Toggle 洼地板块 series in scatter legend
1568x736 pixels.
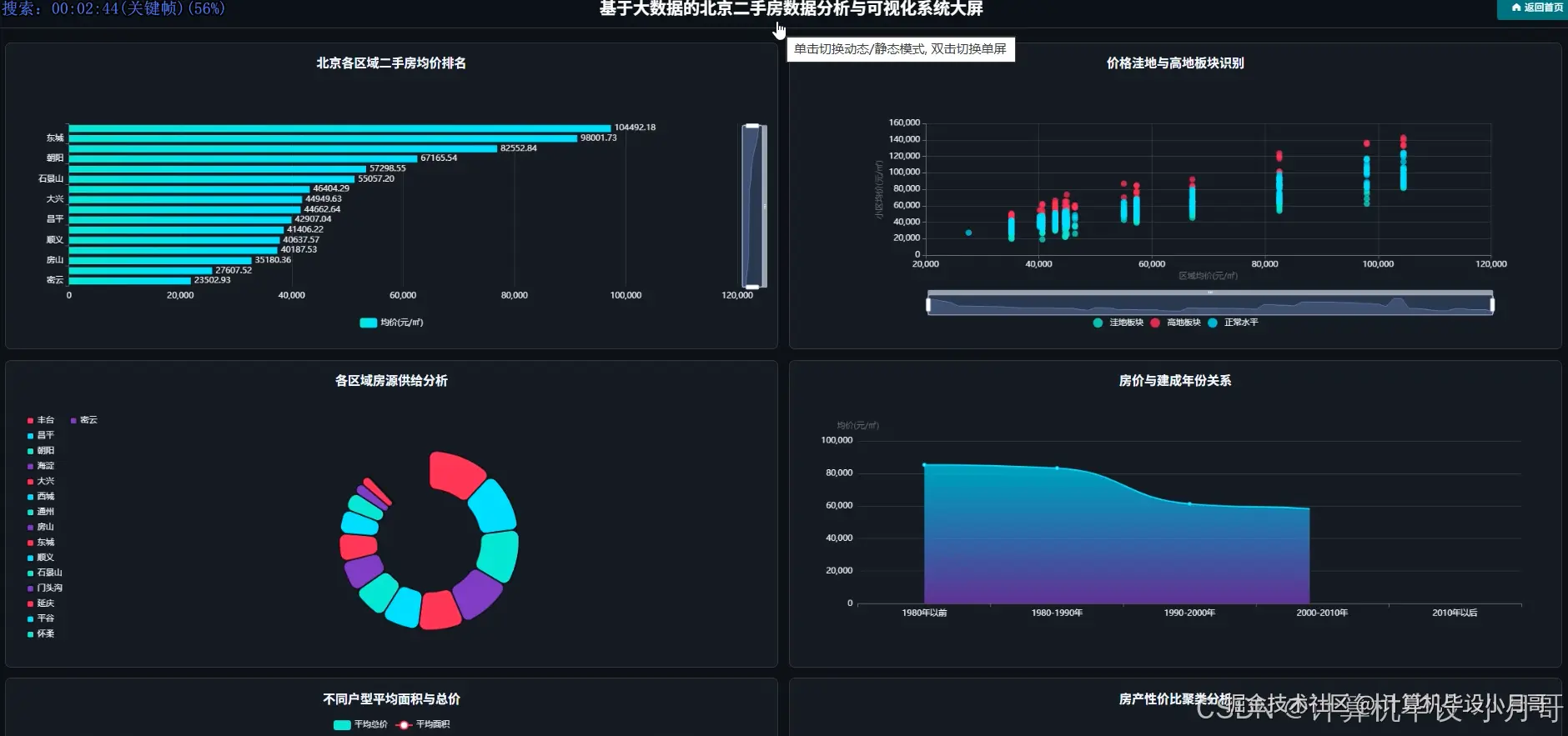[x=1118, y=323]
